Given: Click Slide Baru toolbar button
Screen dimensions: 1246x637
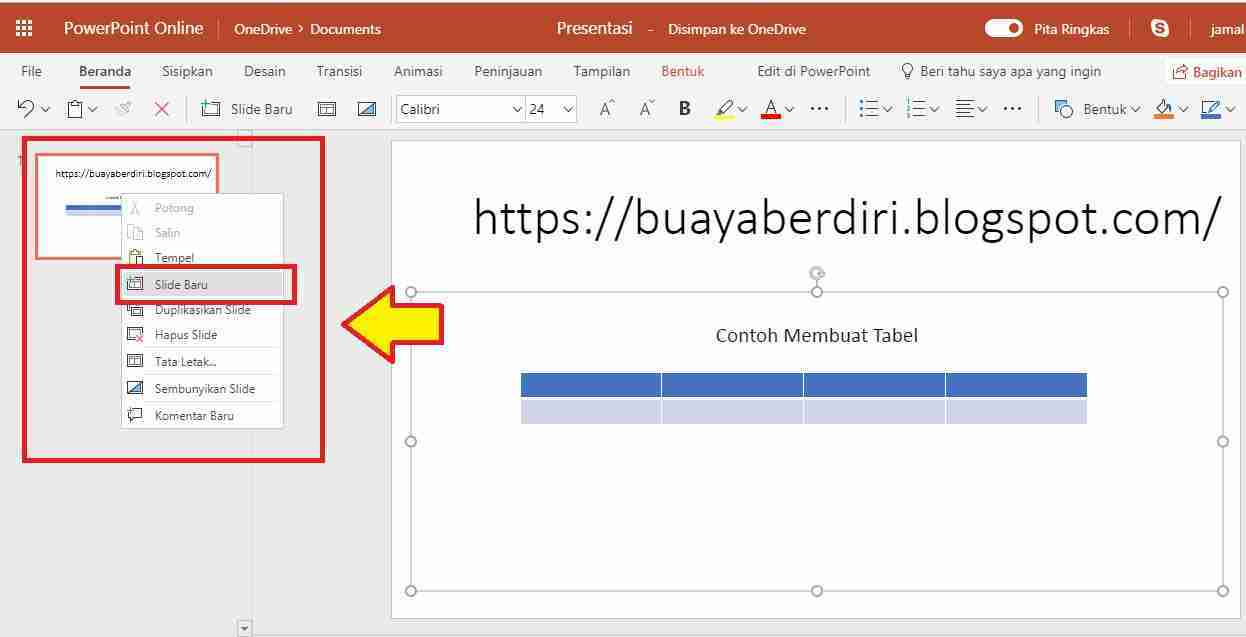Looking at the screenshot, I should point(247,109).
